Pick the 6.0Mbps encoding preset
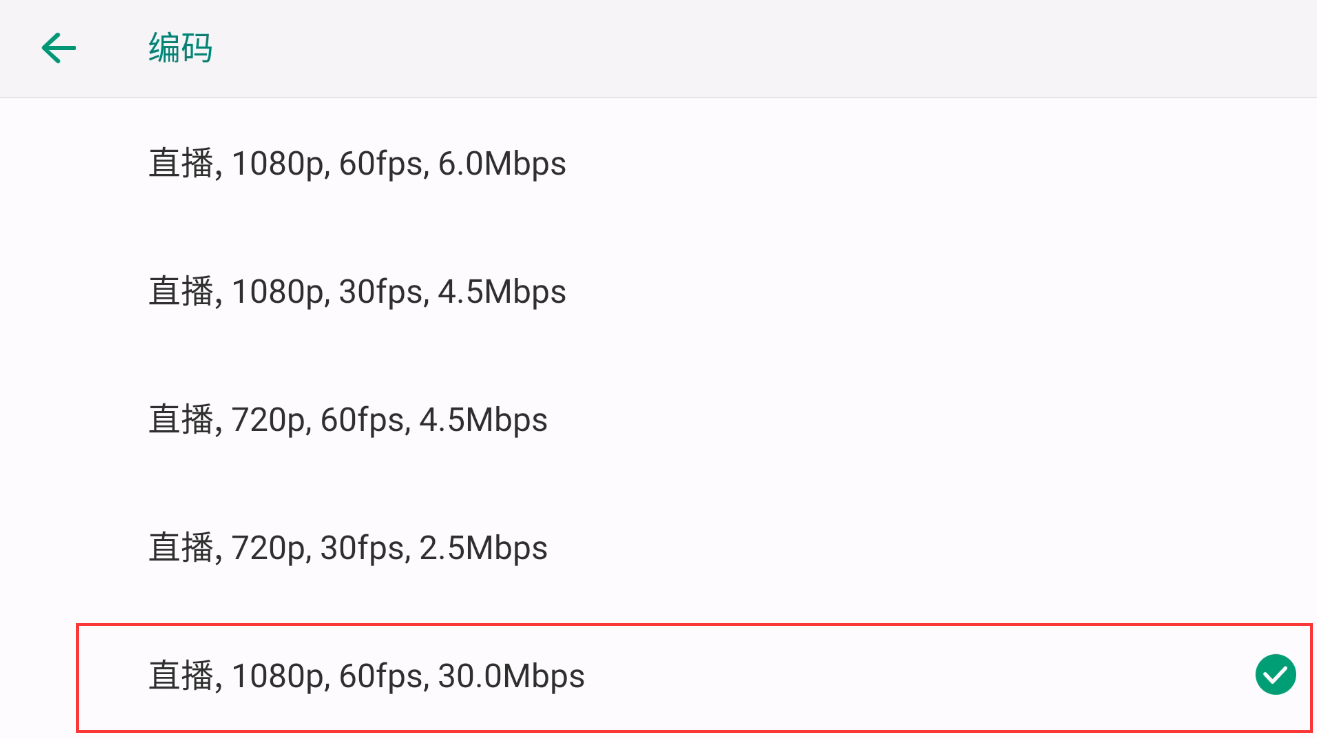Viewport: 1317px width, 739px height. click(x=658, y=164)
